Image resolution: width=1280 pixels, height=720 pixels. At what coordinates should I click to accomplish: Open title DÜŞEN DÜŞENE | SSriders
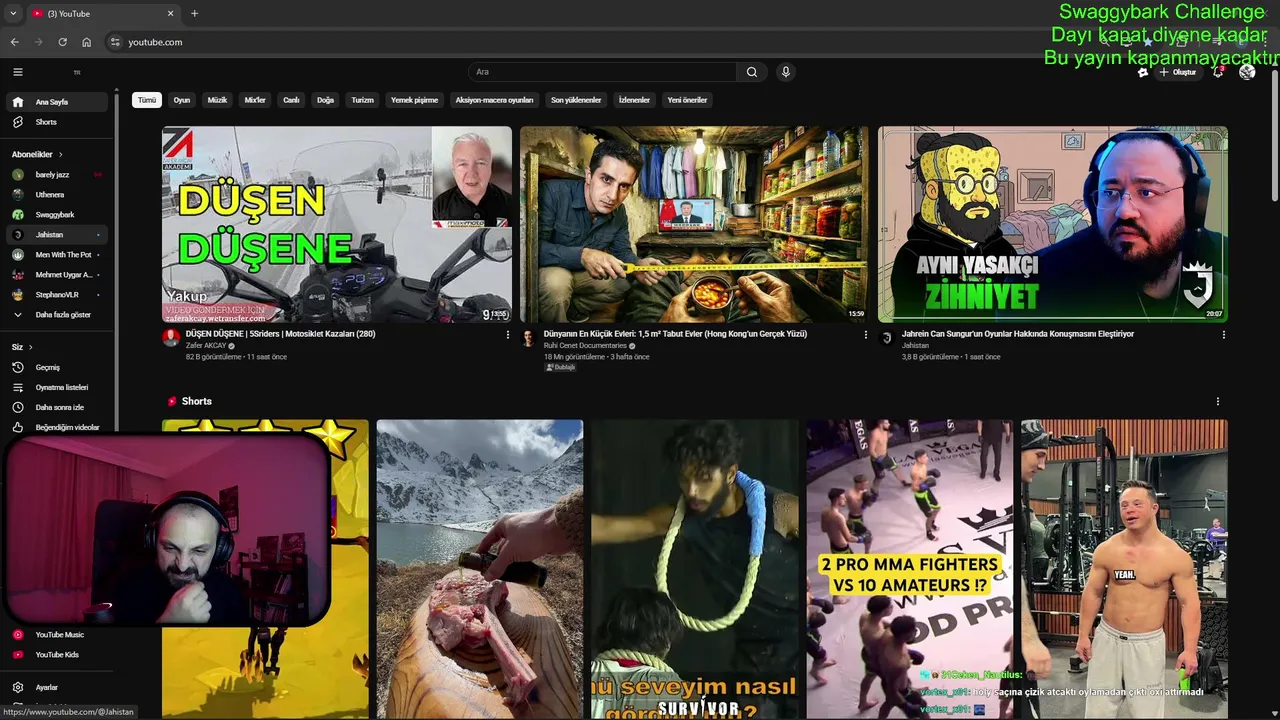(280, 334)
